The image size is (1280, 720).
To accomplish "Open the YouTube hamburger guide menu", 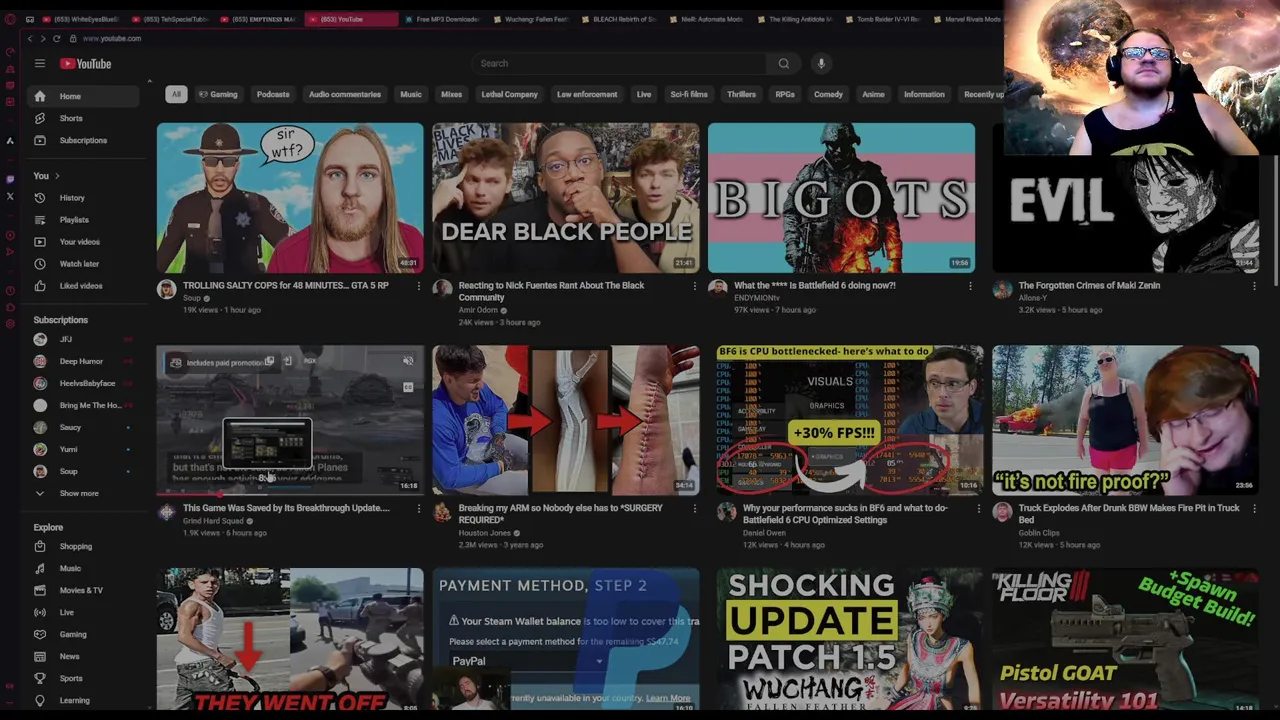I will point(40,63).
